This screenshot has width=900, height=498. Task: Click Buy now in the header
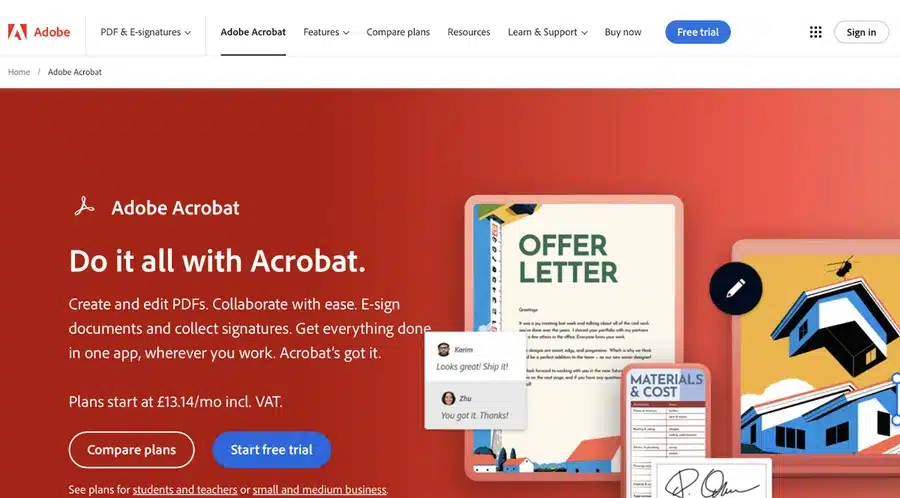click(x=623, y=32)
